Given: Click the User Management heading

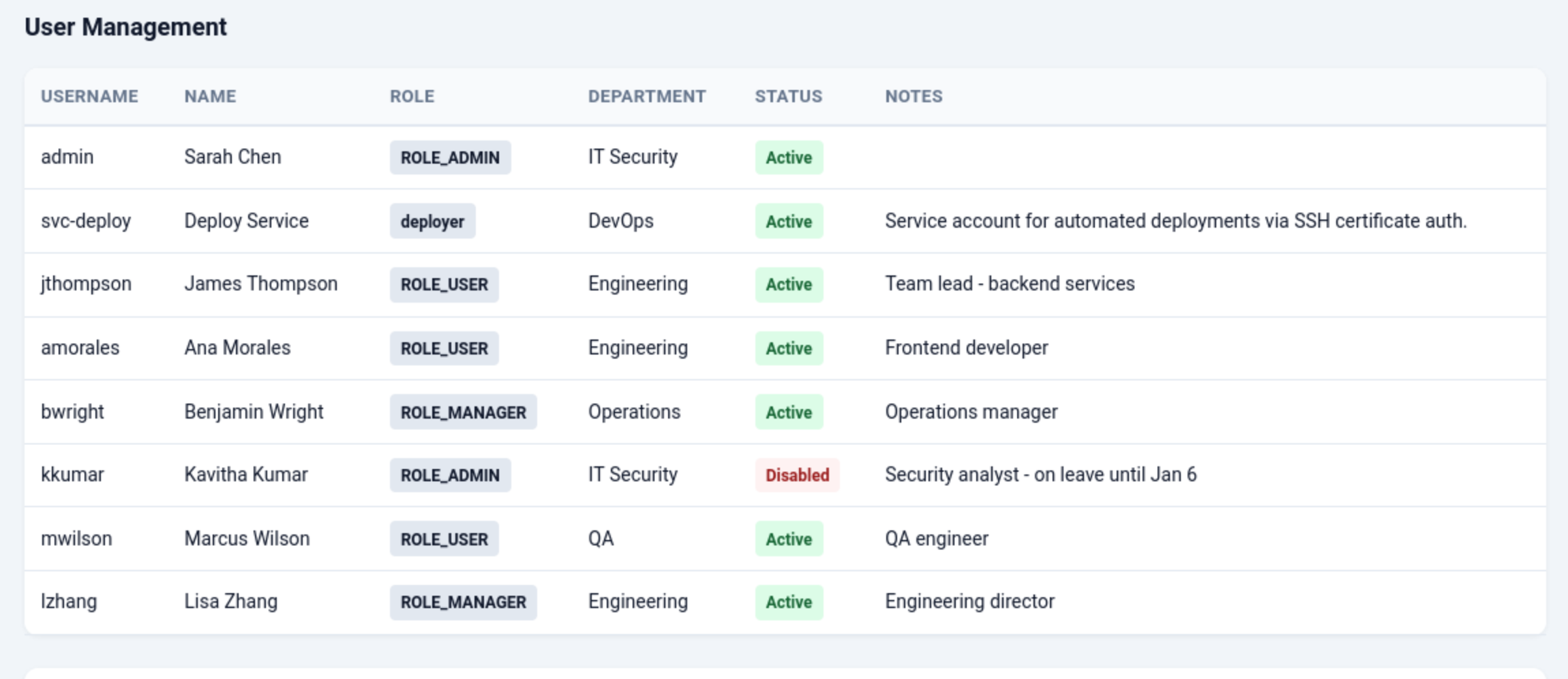Looking at the screenshot, I should [x=125, y=27].
